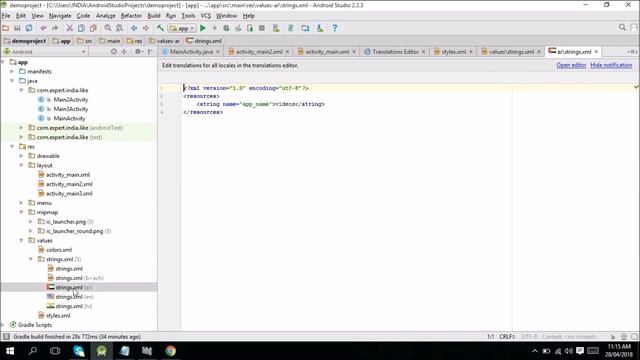
Task: Click the Redo arrow icon
Action: click(x=55, y=28)
